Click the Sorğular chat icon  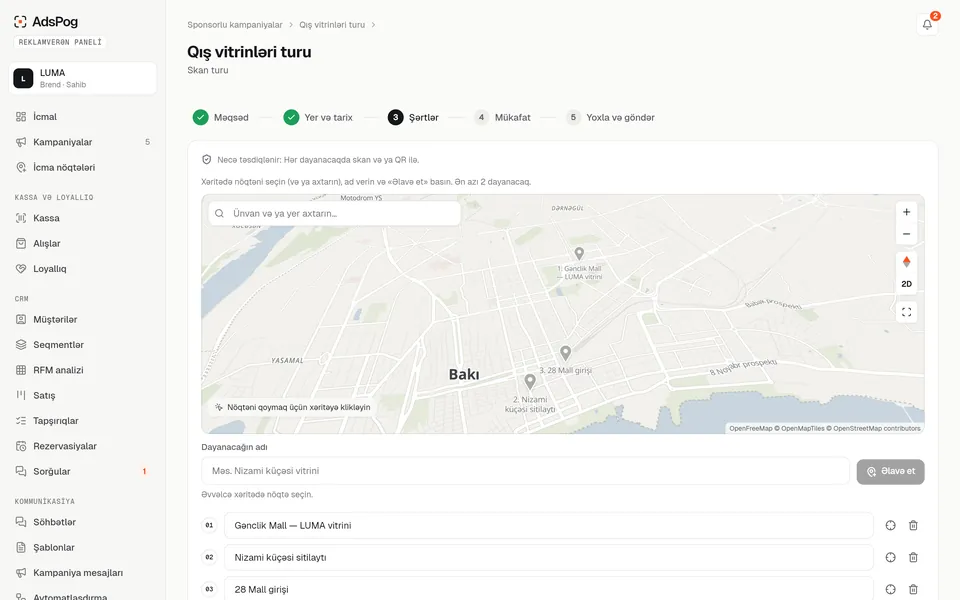(21, 471)
